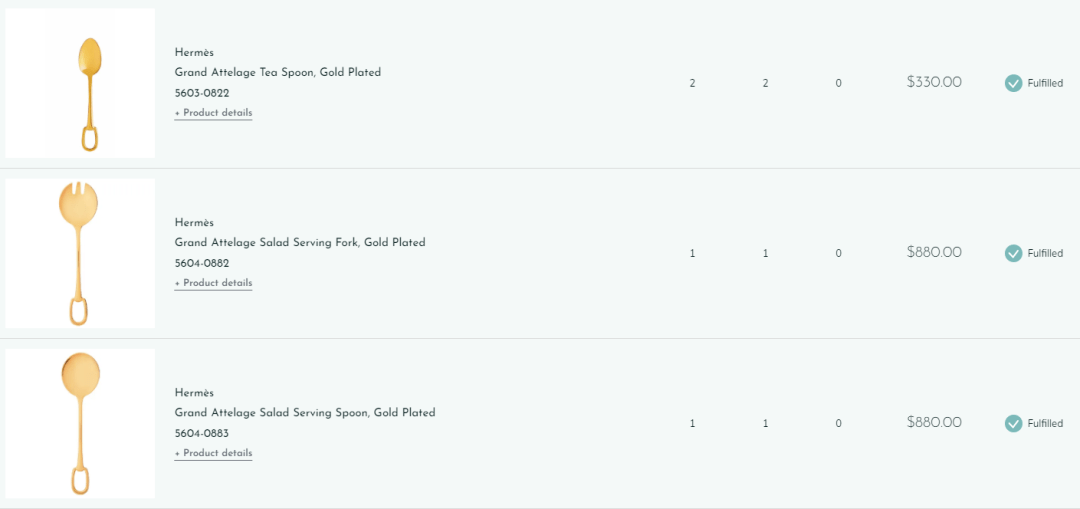The width and height of the screenshot is (1080, 509).
Task: Expand Product details for Salad Serving Fork
Action: pos(213,283)
